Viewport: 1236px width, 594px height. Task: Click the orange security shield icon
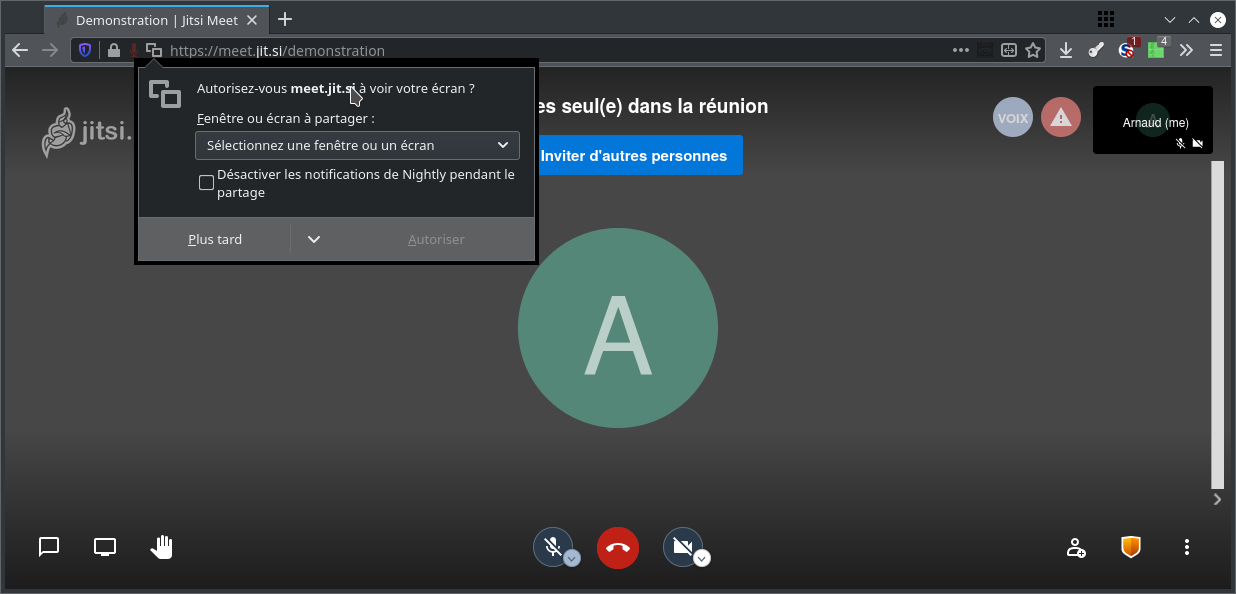coord(1131,547)
